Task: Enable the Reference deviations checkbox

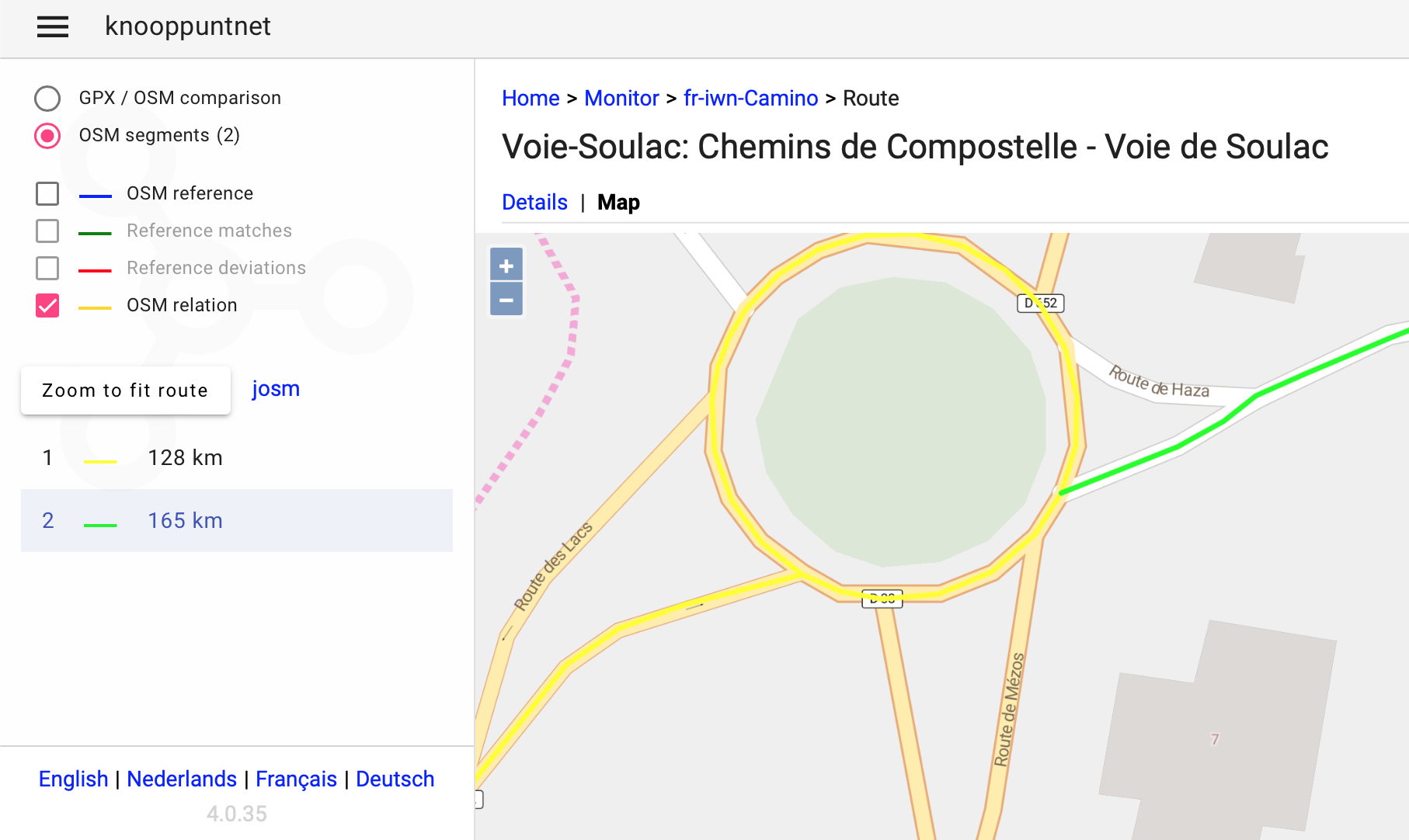Action: [x=47, y=268]
